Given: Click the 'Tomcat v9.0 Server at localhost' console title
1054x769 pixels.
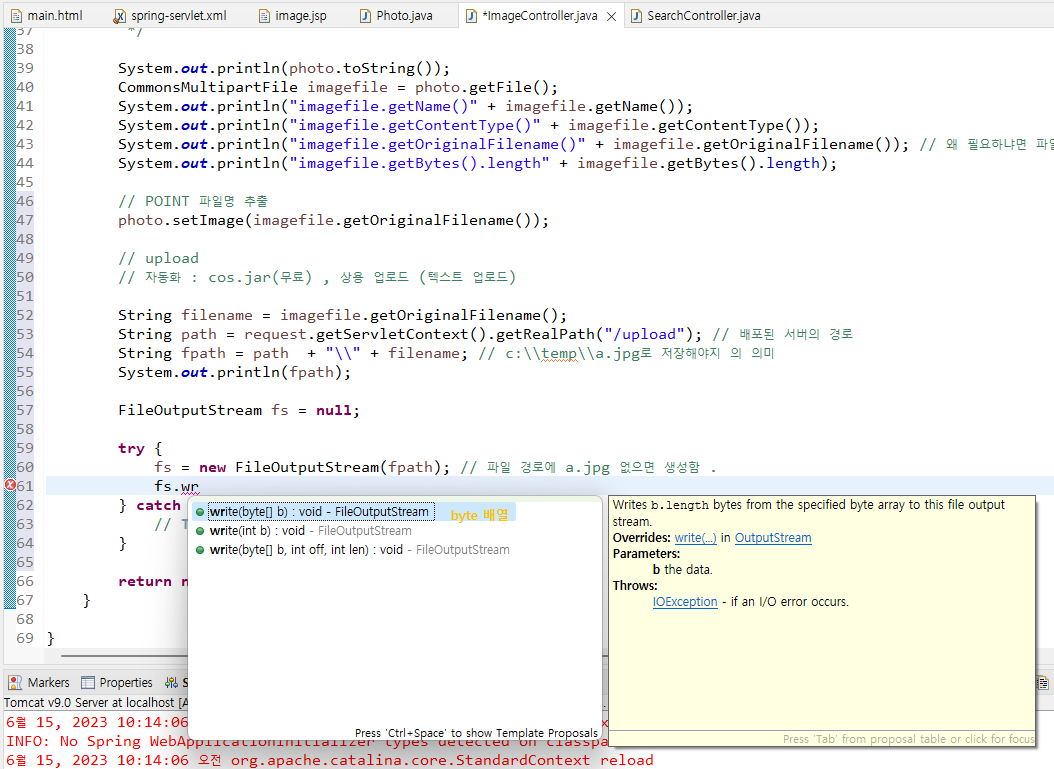Looking at the screenshot, I should tap(95, 702).
